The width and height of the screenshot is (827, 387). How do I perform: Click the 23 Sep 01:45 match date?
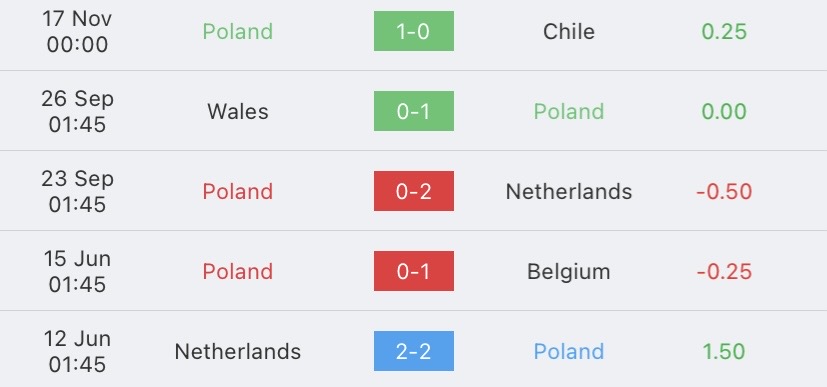click(x=77, y=191)
